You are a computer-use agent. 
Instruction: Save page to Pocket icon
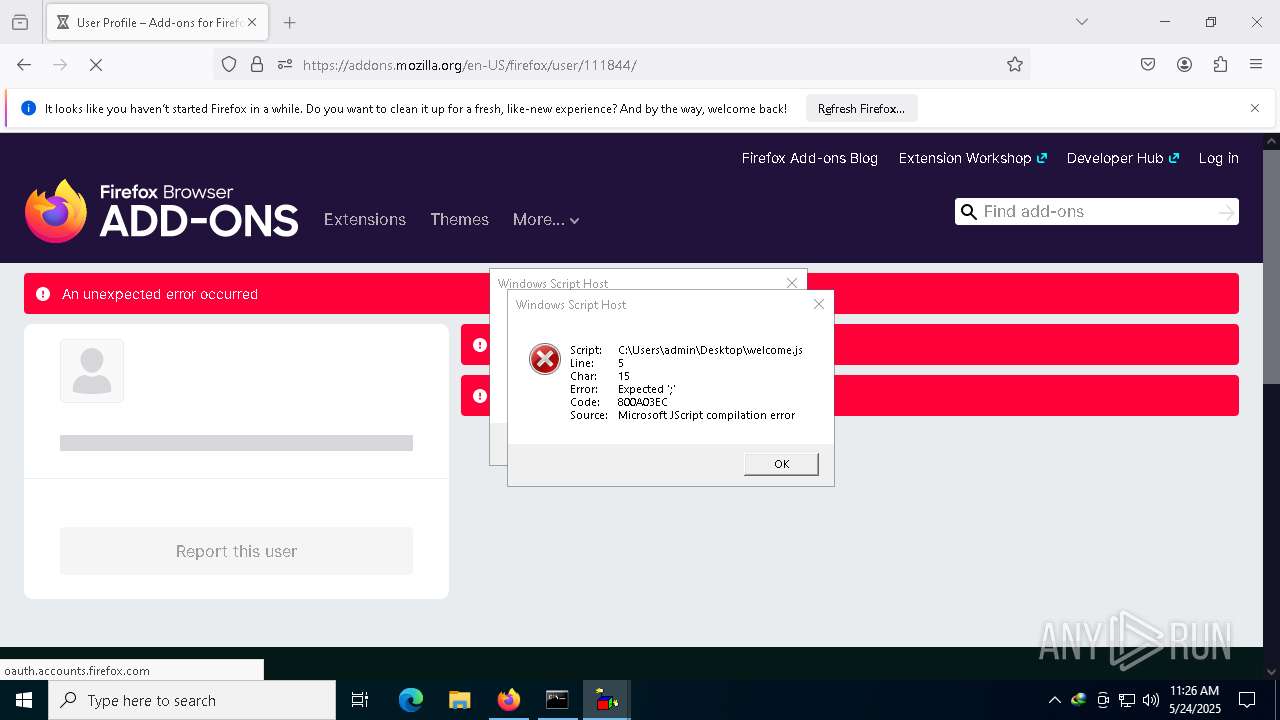point(1148,64)
